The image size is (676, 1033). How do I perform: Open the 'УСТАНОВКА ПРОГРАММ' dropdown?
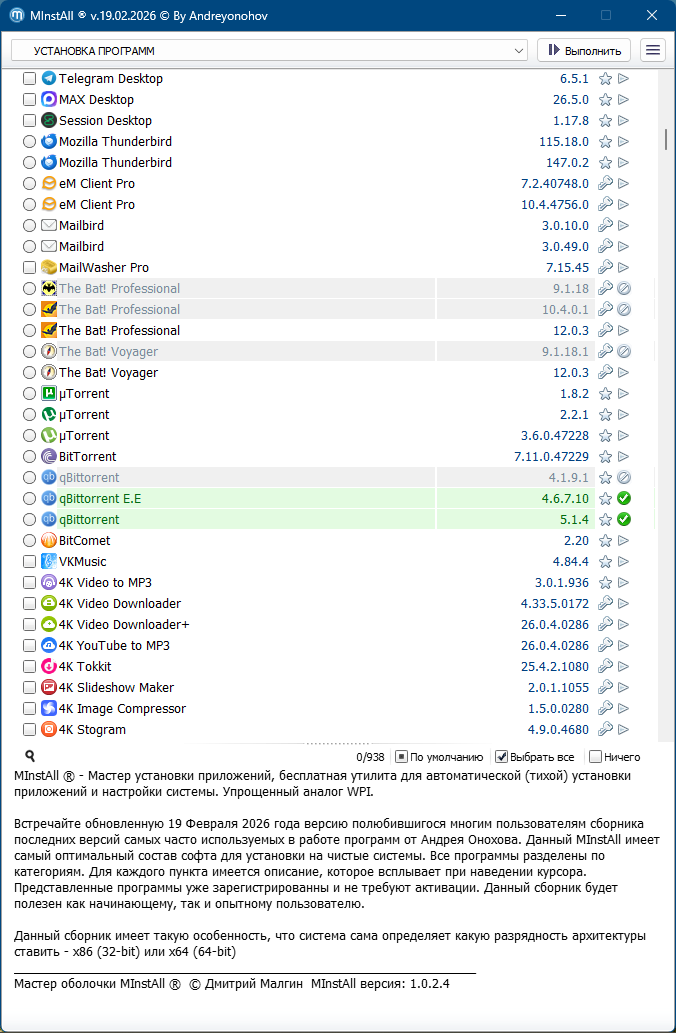tap(269, 50)
